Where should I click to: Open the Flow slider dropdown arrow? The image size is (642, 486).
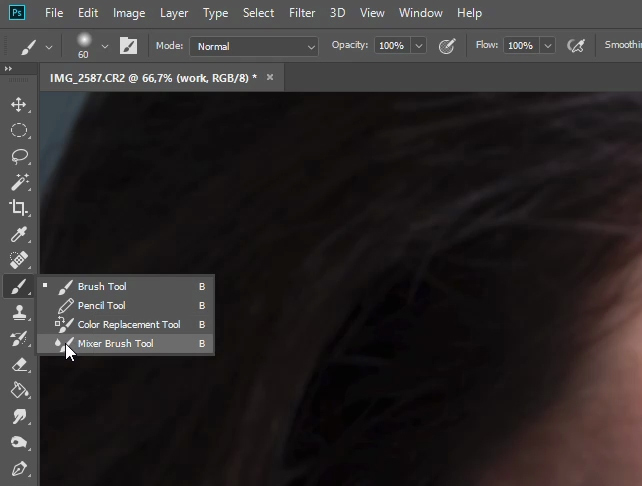coord(548,46)
